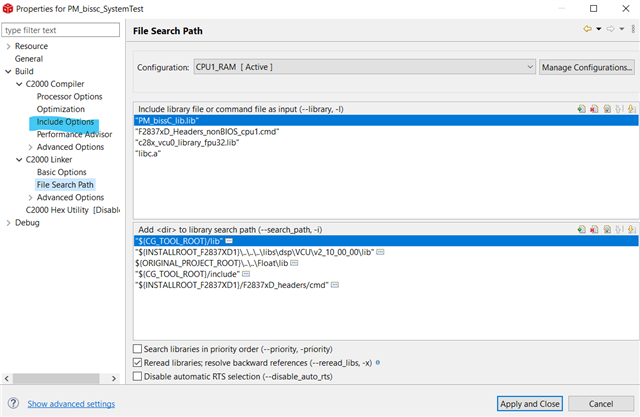The width and height of the screenshot is (640, 417).
Task: Click Edit icon in include library toolbar
Action: coord(606,108)
